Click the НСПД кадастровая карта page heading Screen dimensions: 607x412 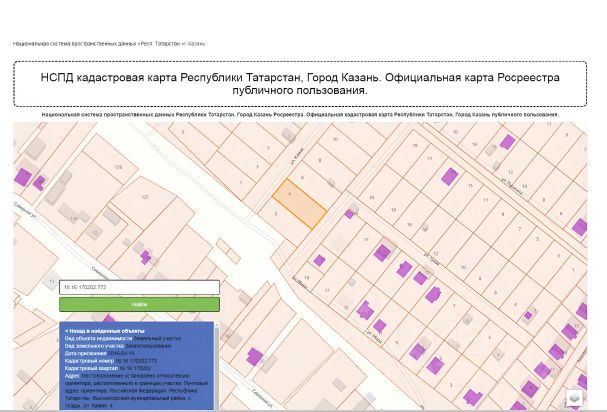300,84
